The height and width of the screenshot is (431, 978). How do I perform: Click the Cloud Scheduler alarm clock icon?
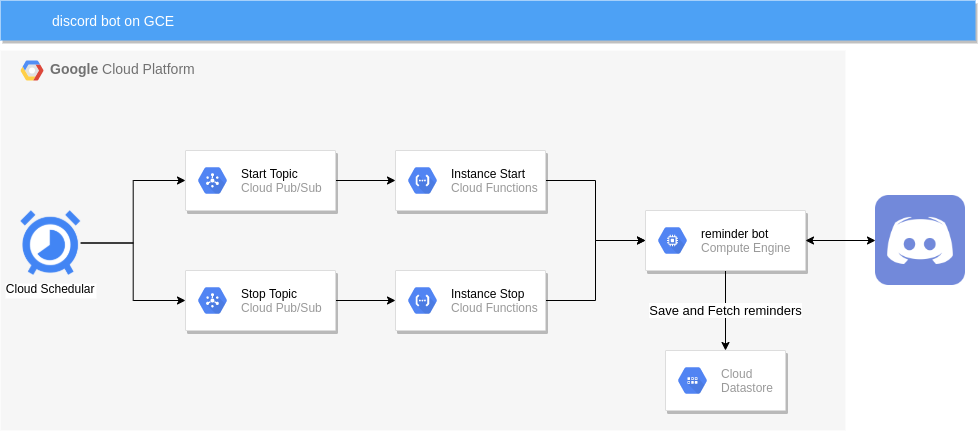click(x=50, y=243)
